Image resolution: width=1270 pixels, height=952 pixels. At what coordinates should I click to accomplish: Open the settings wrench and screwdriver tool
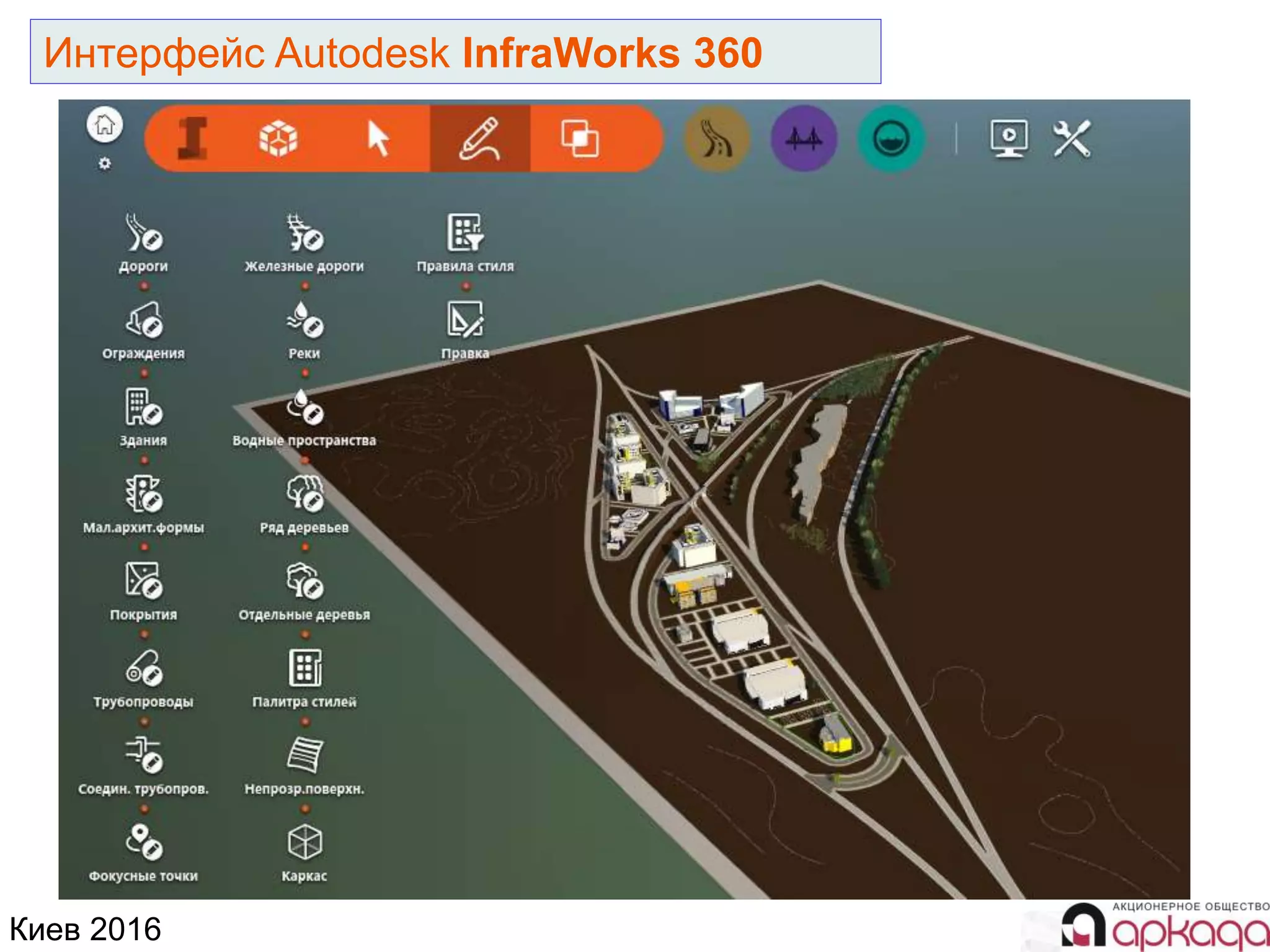pyautogui.click(x=1072, y=138)
